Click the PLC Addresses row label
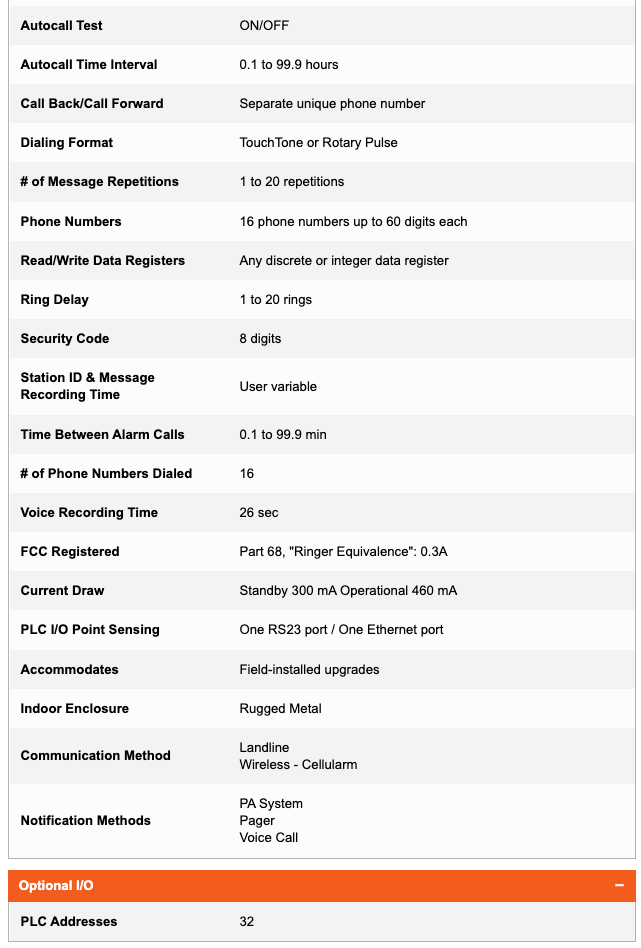The height and width of the screenshot is (948, 641). 69,921
